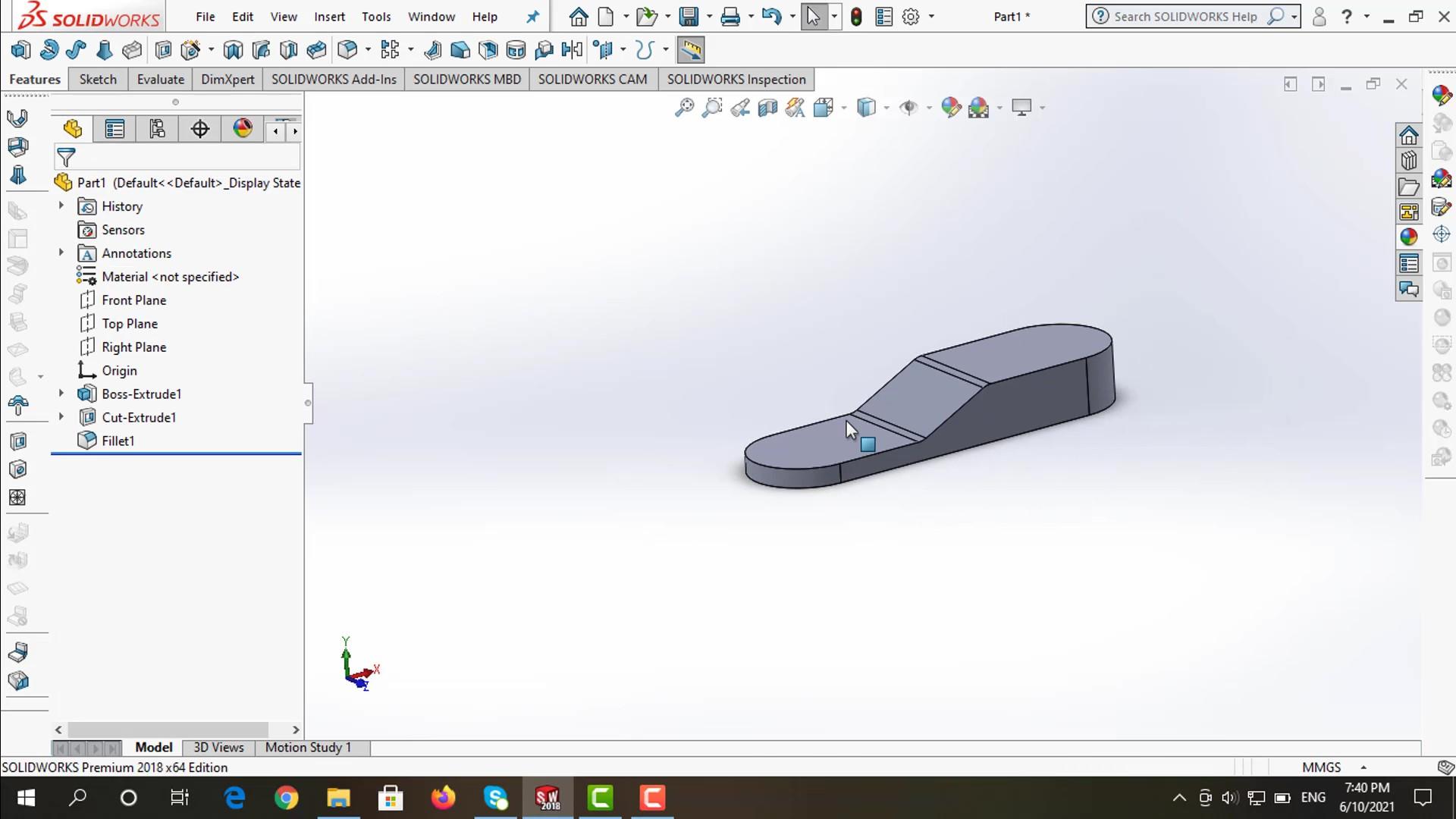Select Fillet1 in the feature tree

118,441
